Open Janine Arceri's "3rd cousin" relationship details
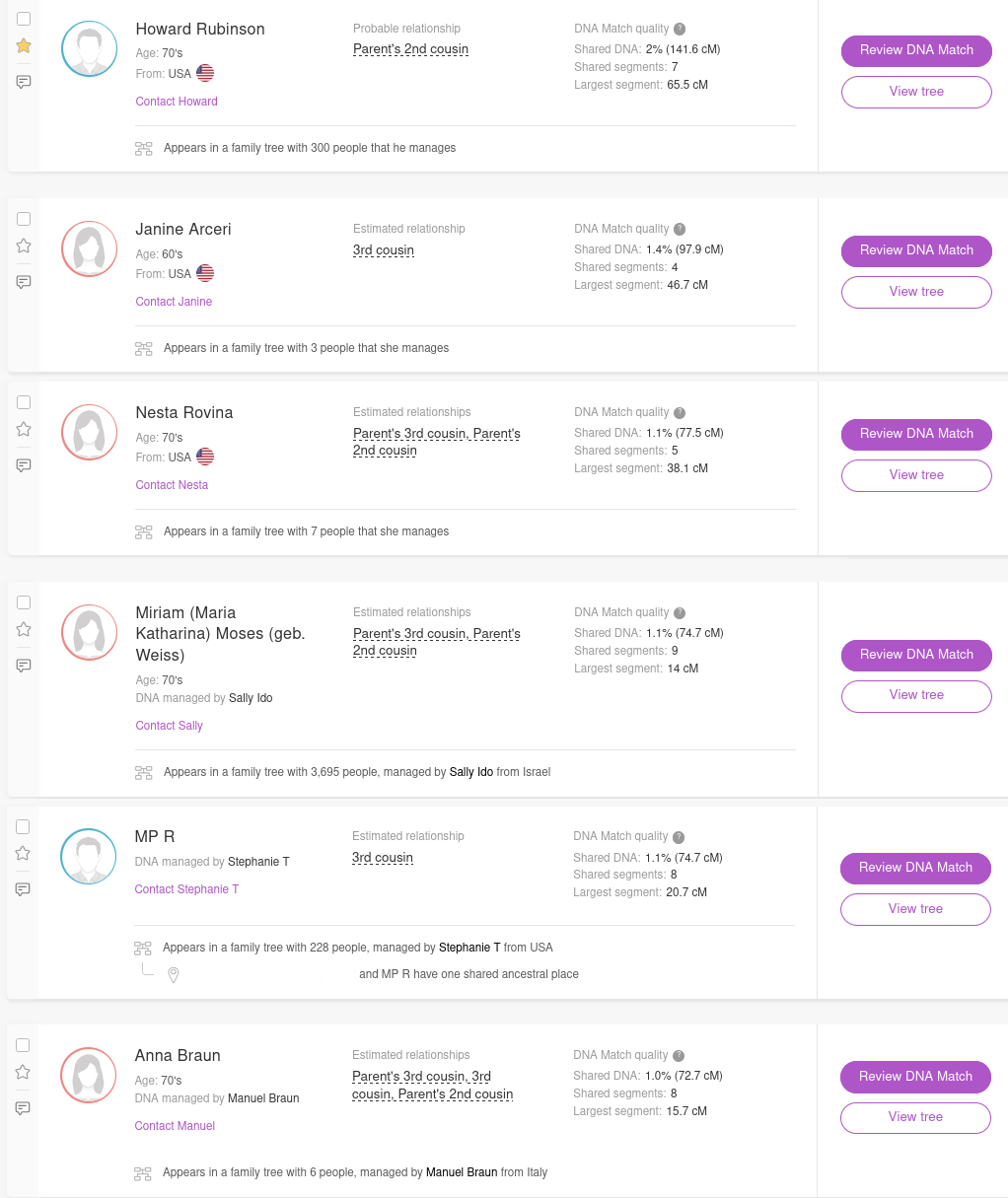This screenshot has width=1008, height=1198. (x=384, y=249)
